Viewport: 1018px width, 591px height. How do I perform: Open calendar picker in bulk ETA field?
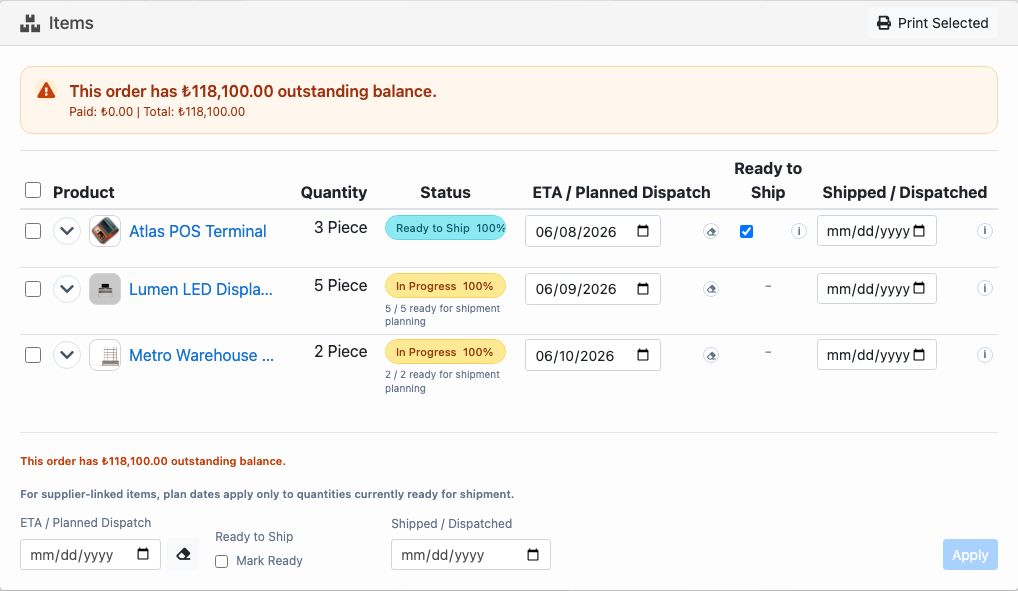click(x=143, y=555)
